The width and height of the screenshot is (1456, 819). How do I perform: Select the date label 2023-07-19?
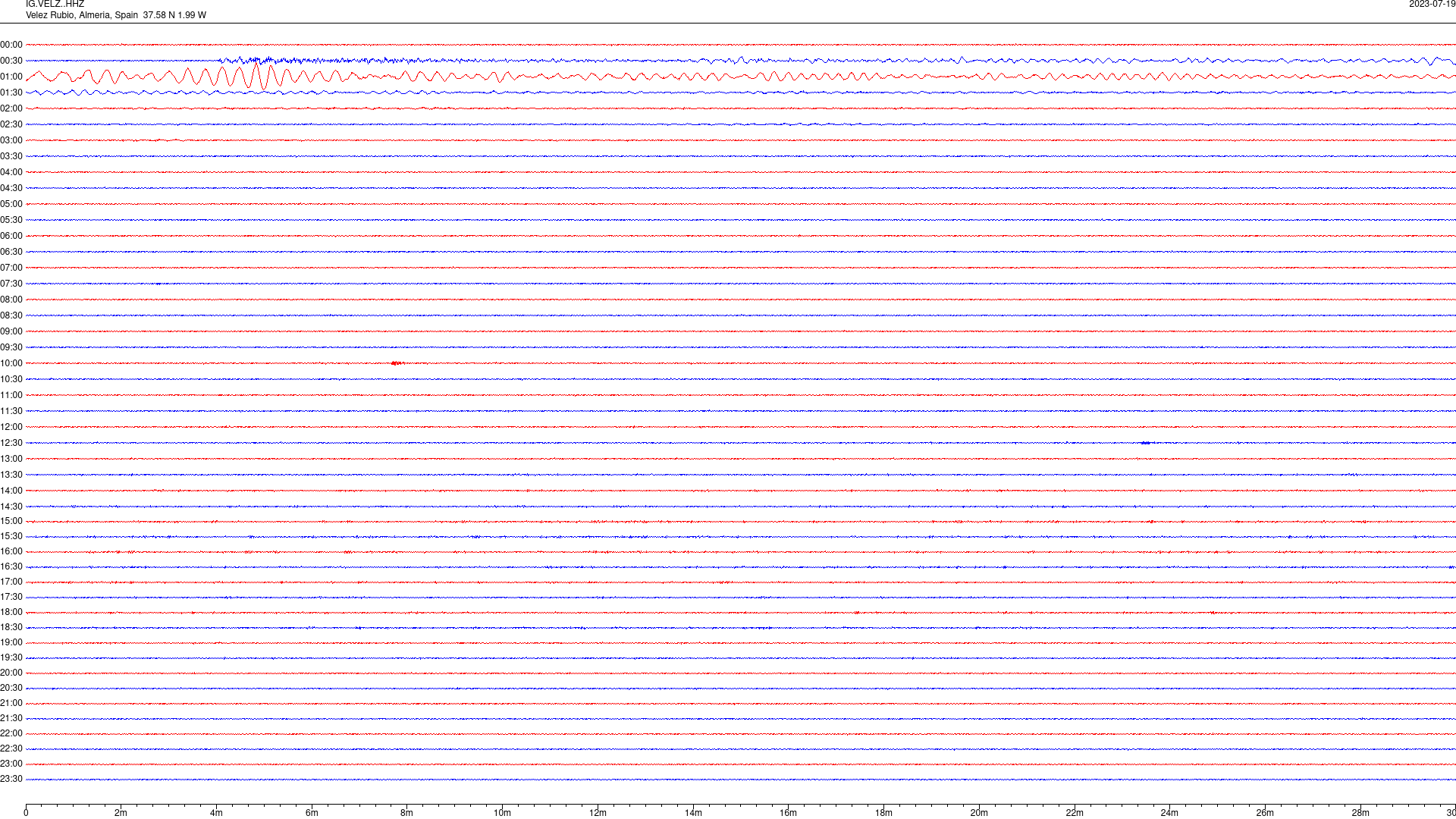click(1432, 5)
